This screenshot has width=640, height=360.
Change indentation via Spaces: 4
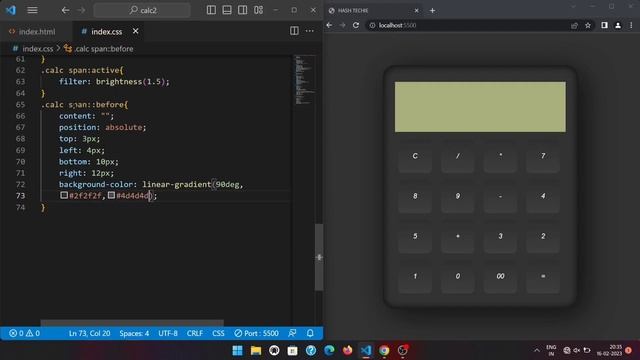click(x=134, y=333)
